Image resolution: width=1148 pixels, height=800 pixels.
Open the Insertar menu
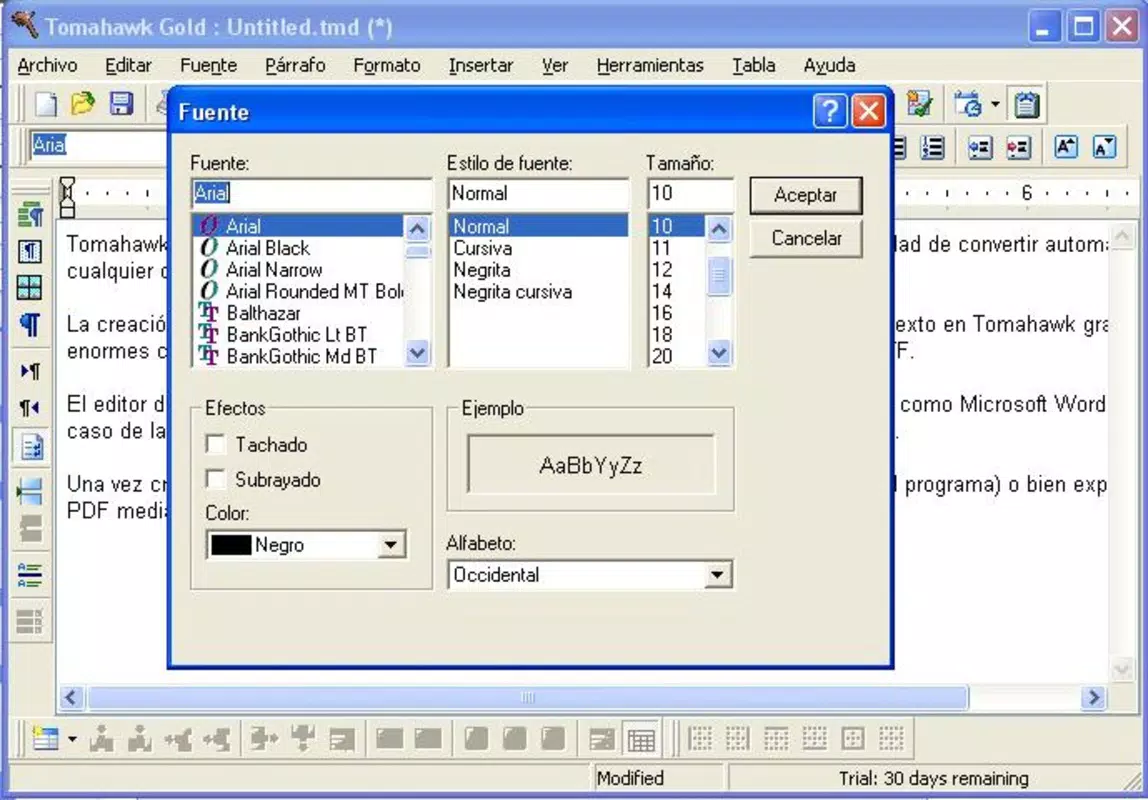[x=481, y=65]
